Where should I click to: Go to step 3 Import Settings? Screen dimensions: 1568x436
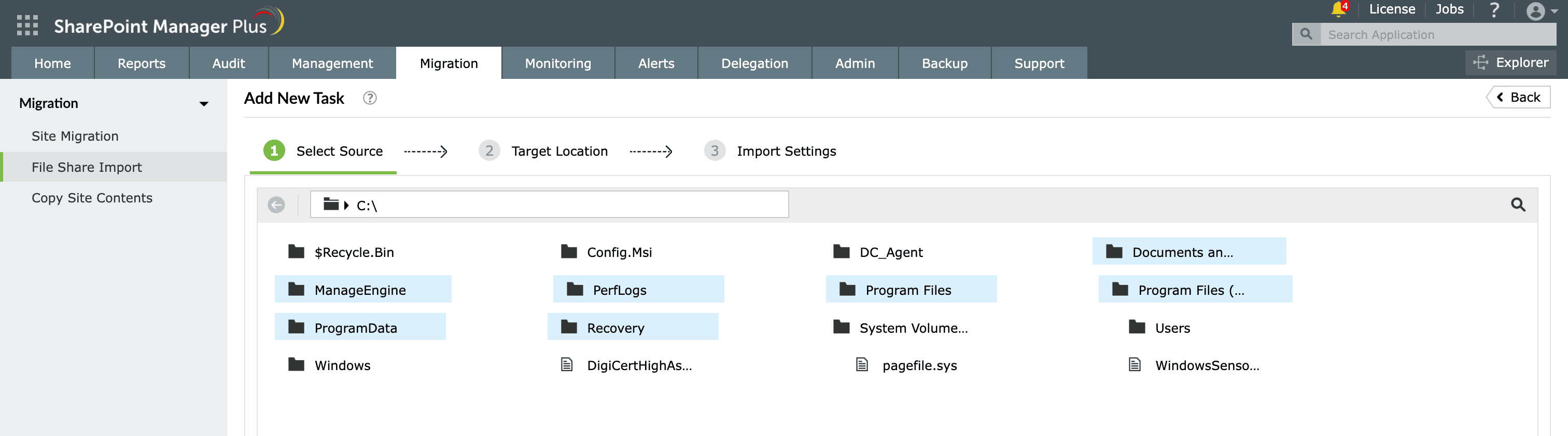click(770, 151)
